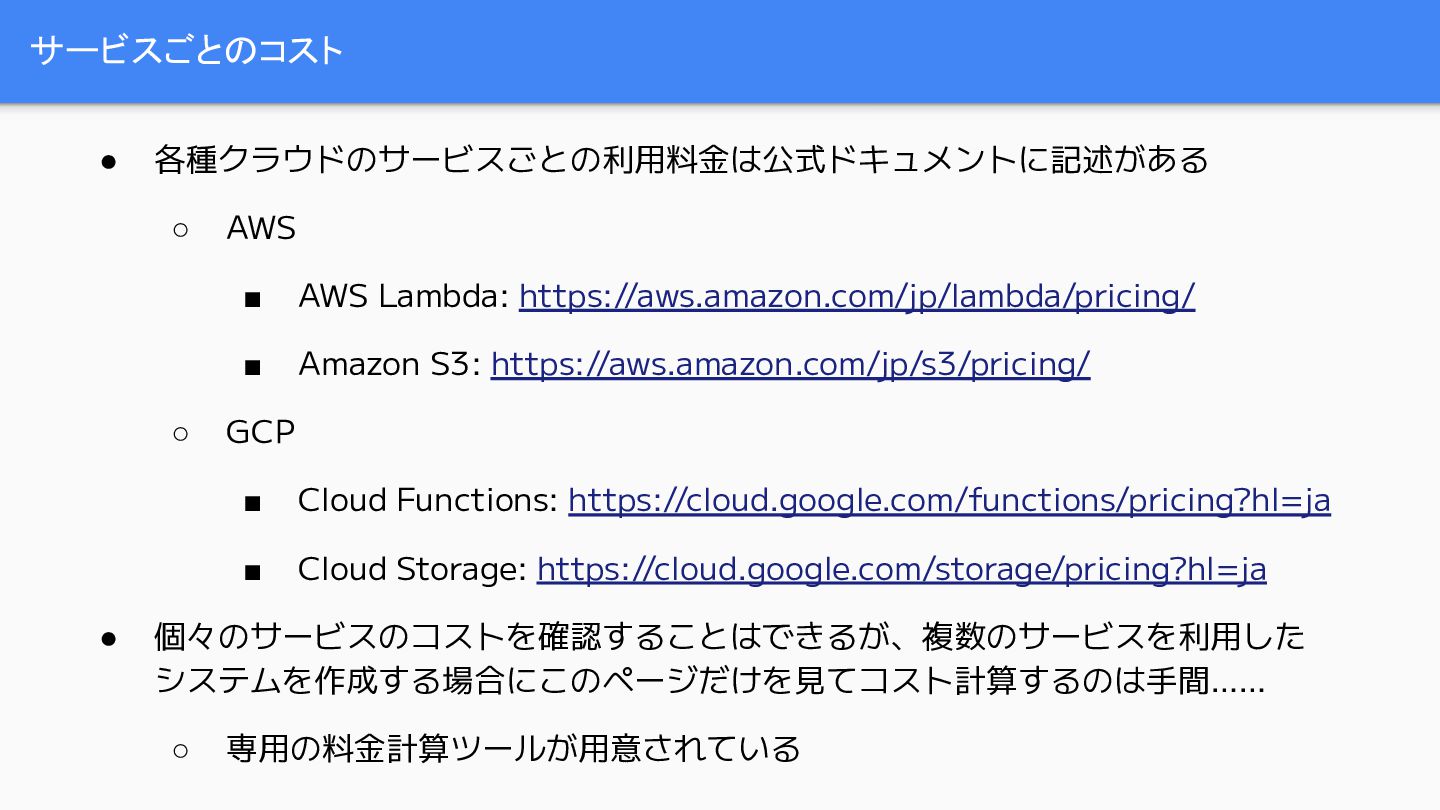
Task: Visit the Cloud Storage pricing URL
Action: coord(901,569)
